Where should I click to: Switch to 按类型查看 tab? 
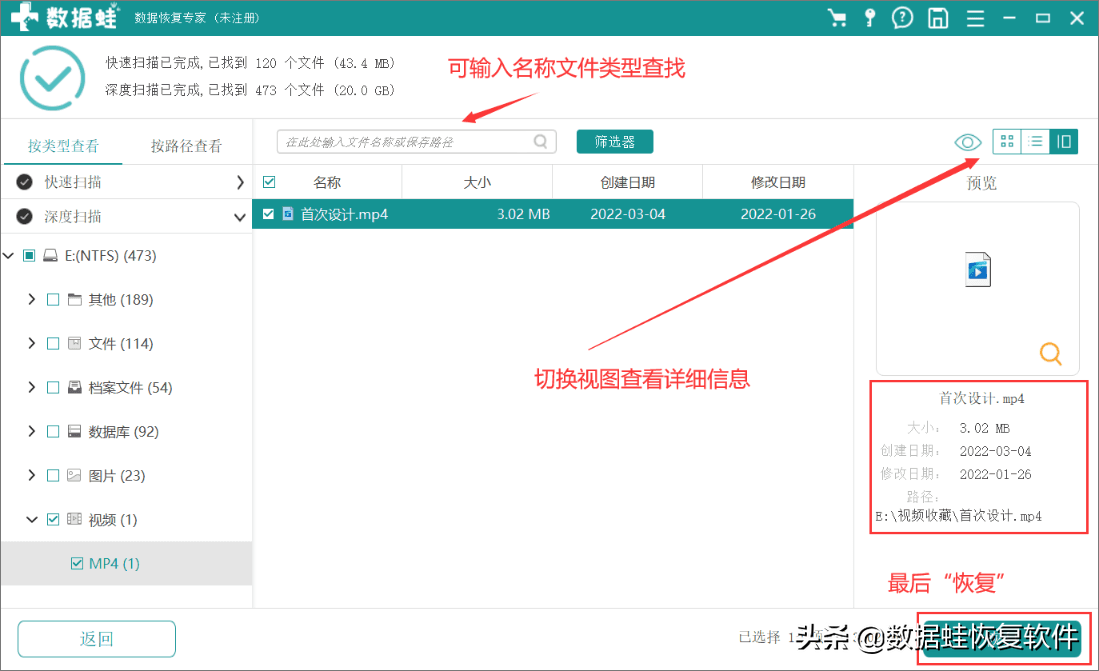tap(63, 146)
